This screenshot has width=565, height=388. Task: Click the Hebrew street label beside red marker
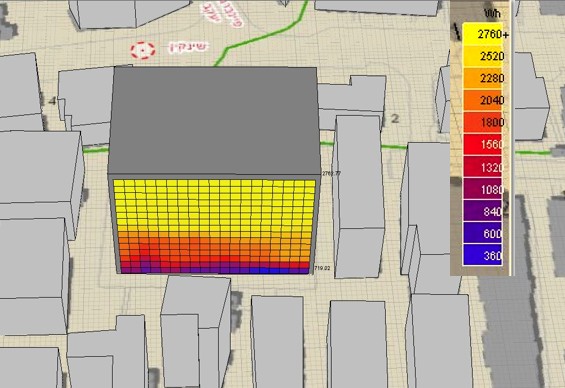pos(188,47)
